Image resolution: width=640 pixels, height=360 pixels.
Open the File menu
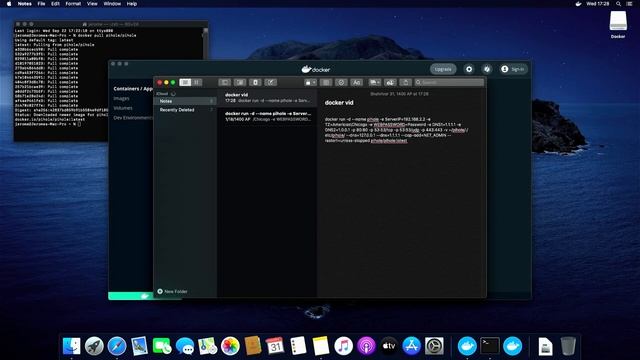pos(41,4)
